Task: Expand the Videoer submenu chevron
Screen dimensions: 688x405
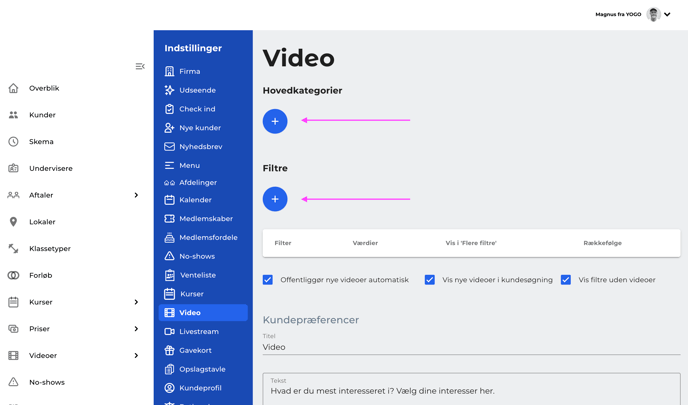Action: pyautogui.click(x=136, y=356)
